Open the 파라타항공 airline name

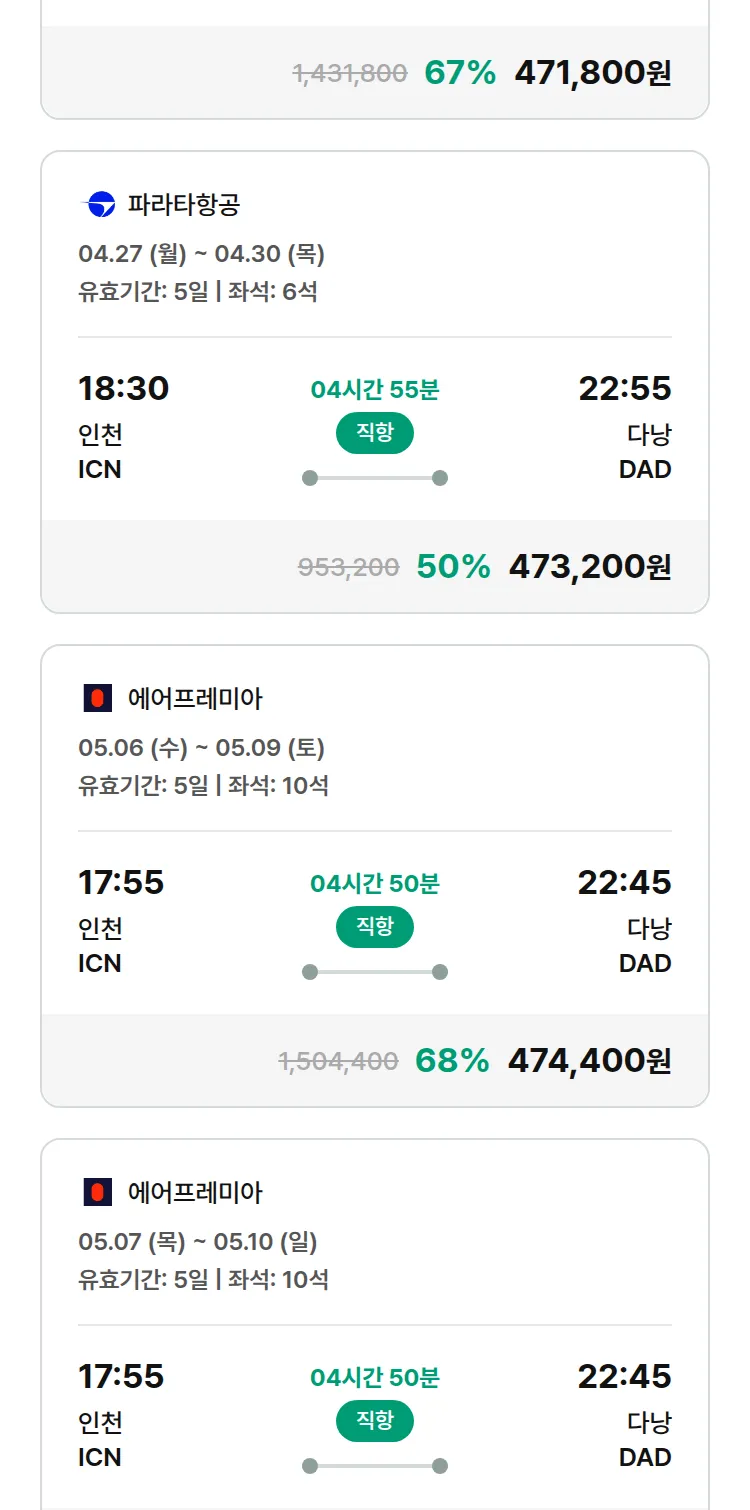[184, 205]
